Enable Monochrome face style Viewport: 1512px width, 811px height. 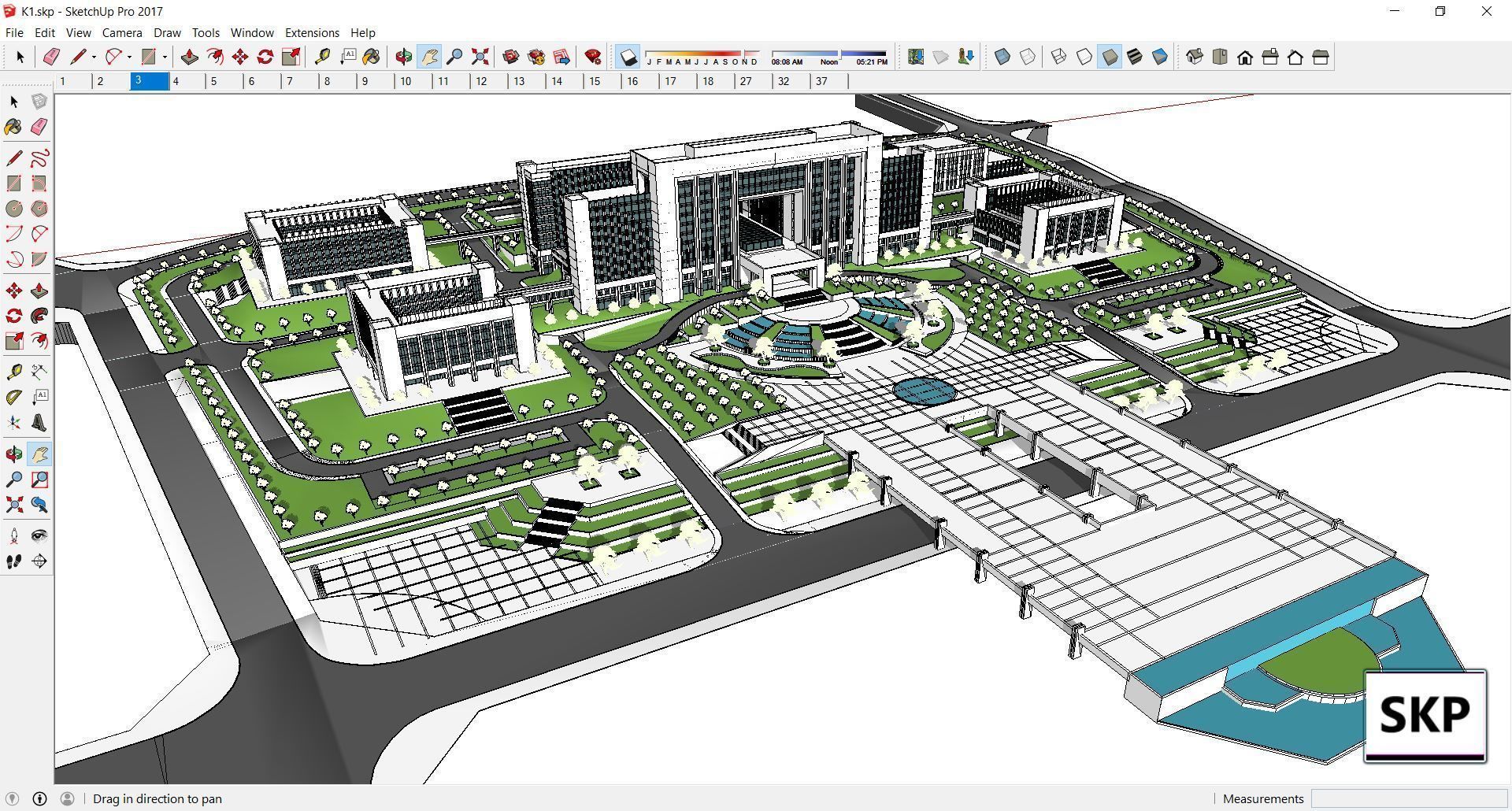pos(1160,57)
